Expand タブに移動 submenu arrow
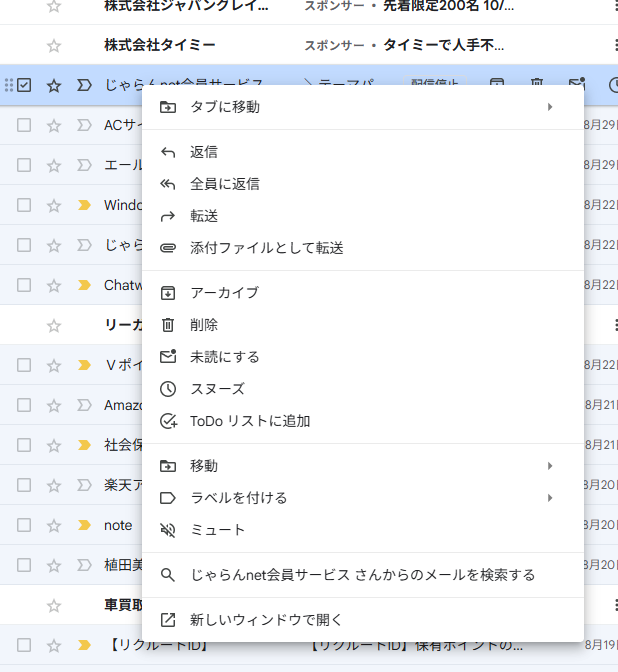This screenshot has height=672, width=618. click(x=550, y=107)
